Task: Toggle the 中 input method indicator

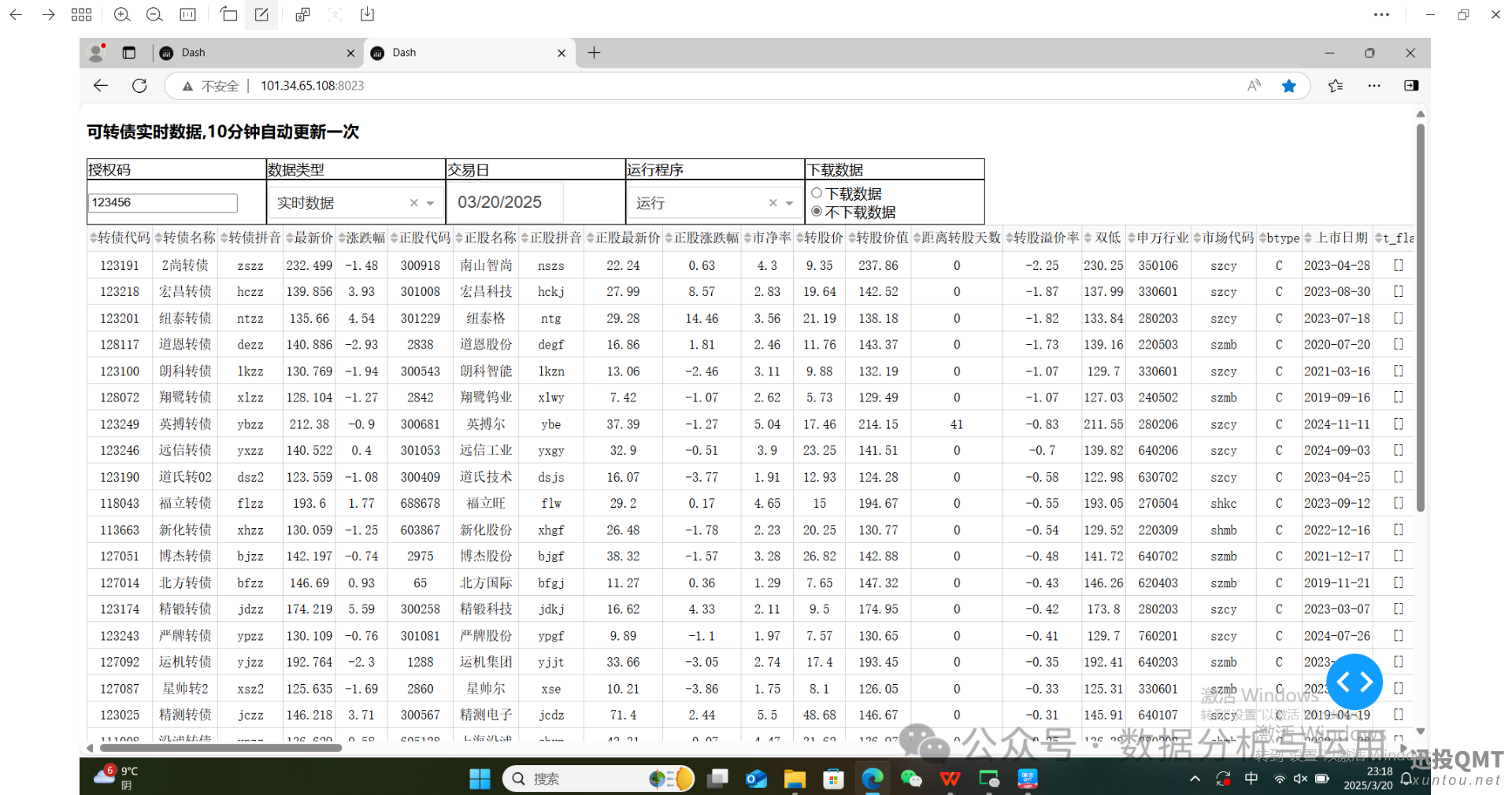Action: (1251, 778)
